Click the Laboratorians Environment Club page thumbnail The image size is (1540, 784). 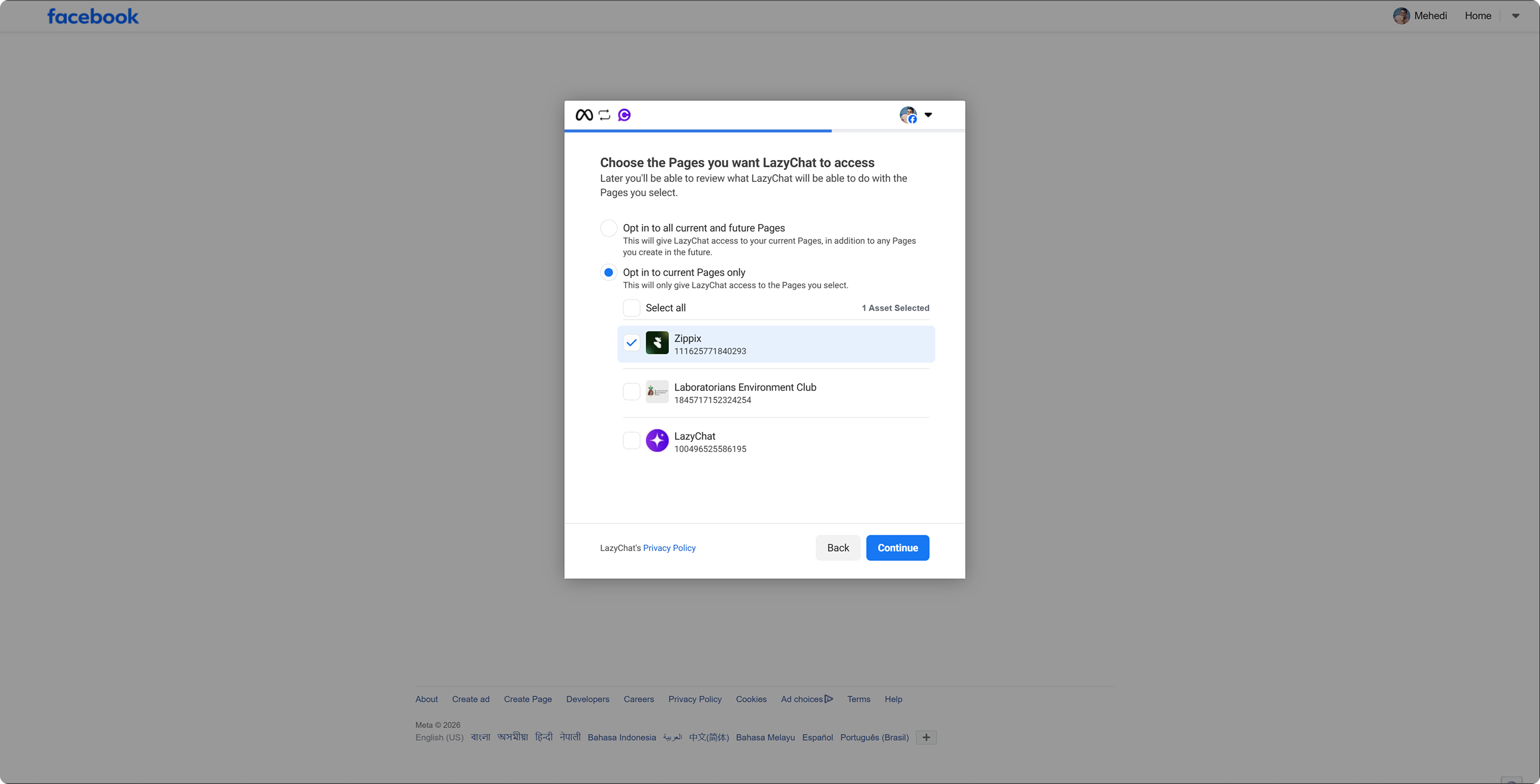657,392
